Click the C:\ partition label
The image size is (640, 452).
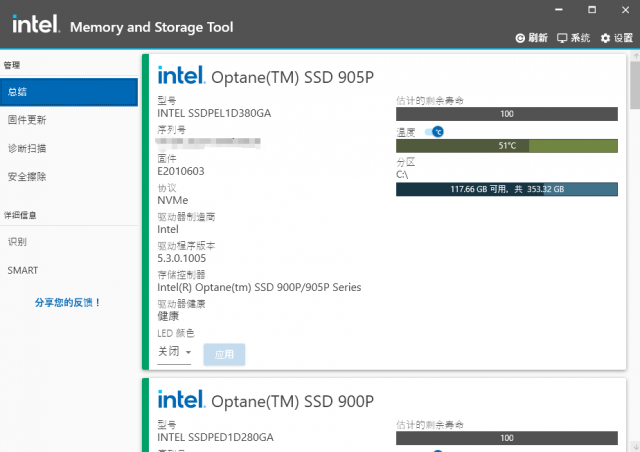pos(402,175)
